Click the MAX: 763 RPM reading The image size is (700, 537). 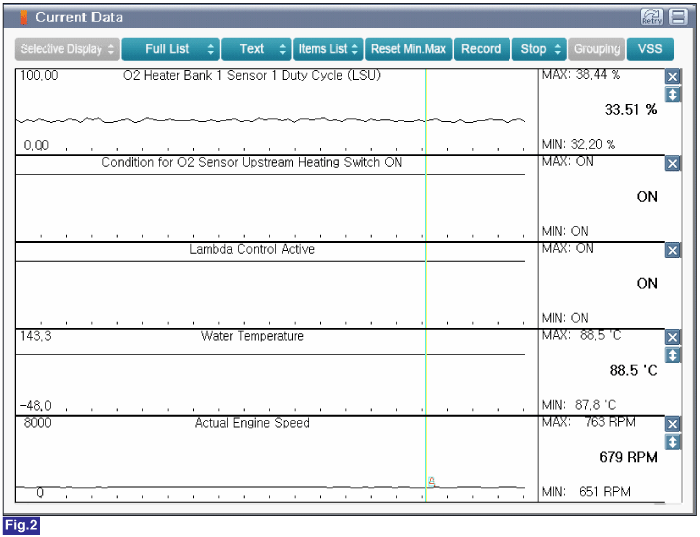point(589,422)
